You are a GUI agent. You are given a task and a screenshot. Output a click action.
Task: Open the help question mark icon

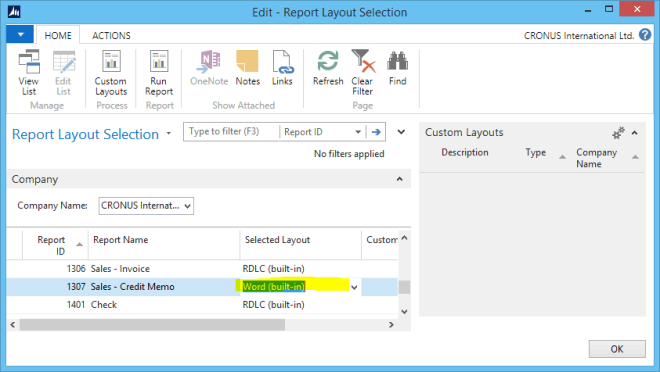point(644,35)
